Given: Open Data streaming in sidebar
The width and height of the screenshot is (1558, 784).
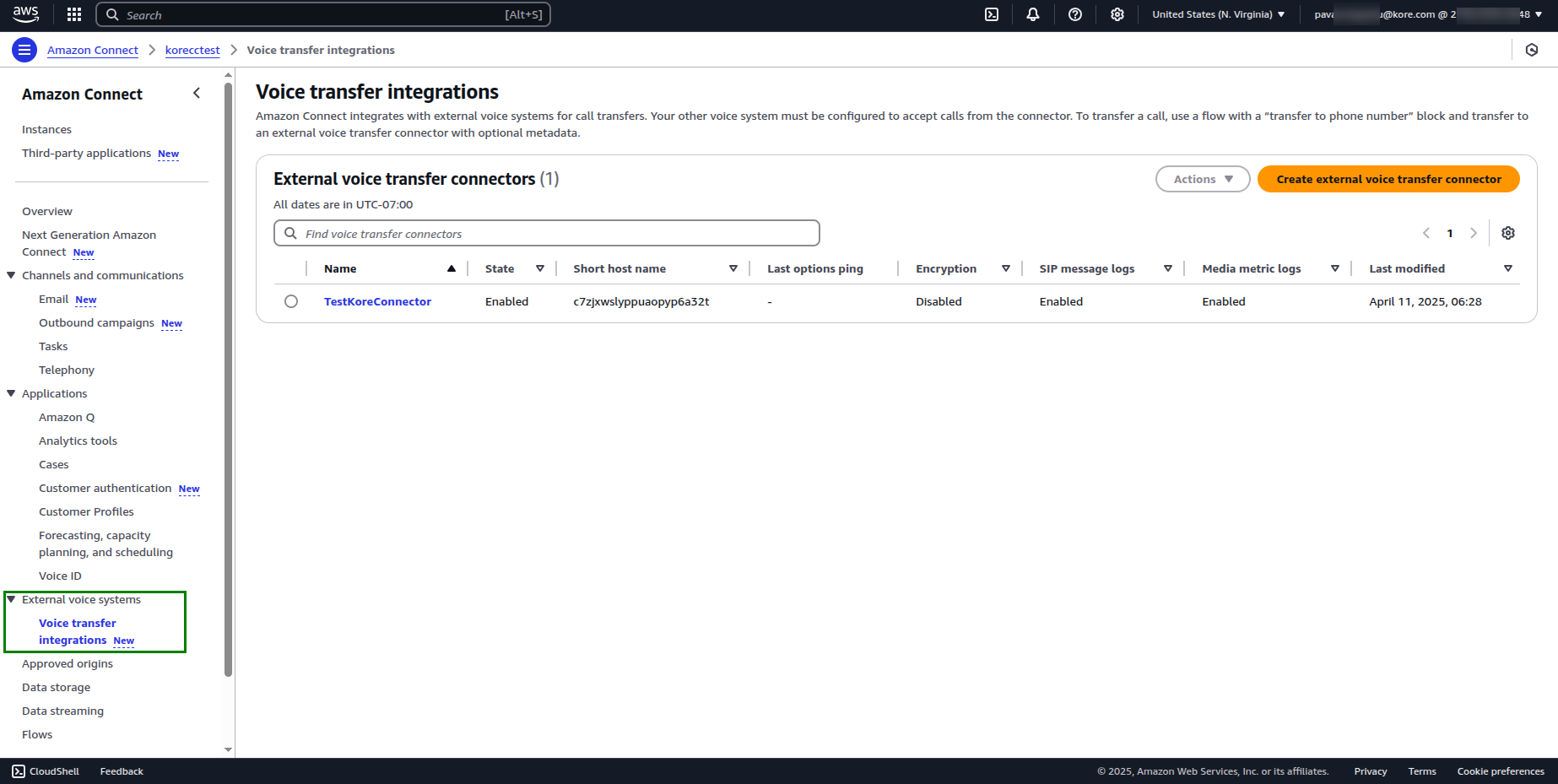Looking at the screenshot, I should click(62, 711).
